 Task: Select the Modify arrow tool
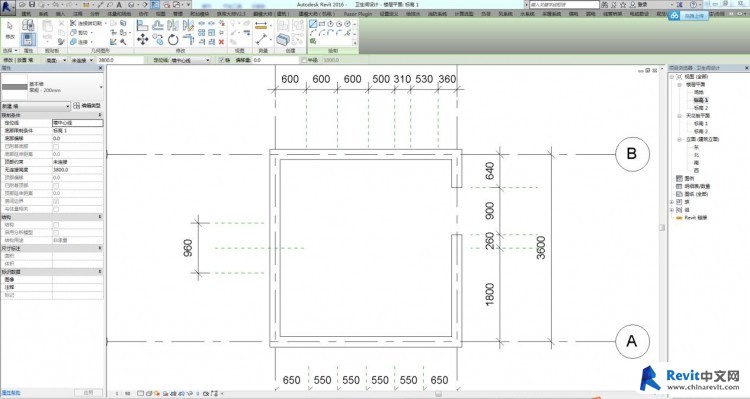pyautogui.click(x=10, y=29)
